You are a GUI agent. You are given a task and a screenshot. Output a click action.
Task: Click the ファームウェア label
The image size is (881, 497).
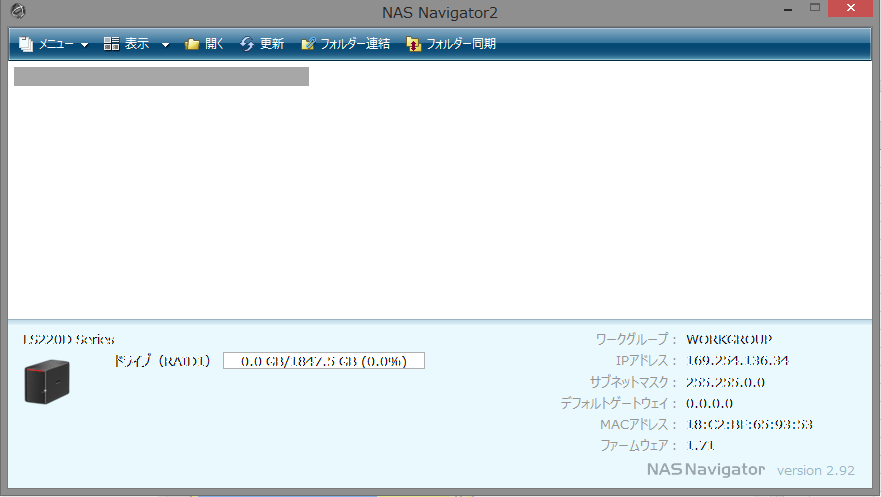(638, 445)
